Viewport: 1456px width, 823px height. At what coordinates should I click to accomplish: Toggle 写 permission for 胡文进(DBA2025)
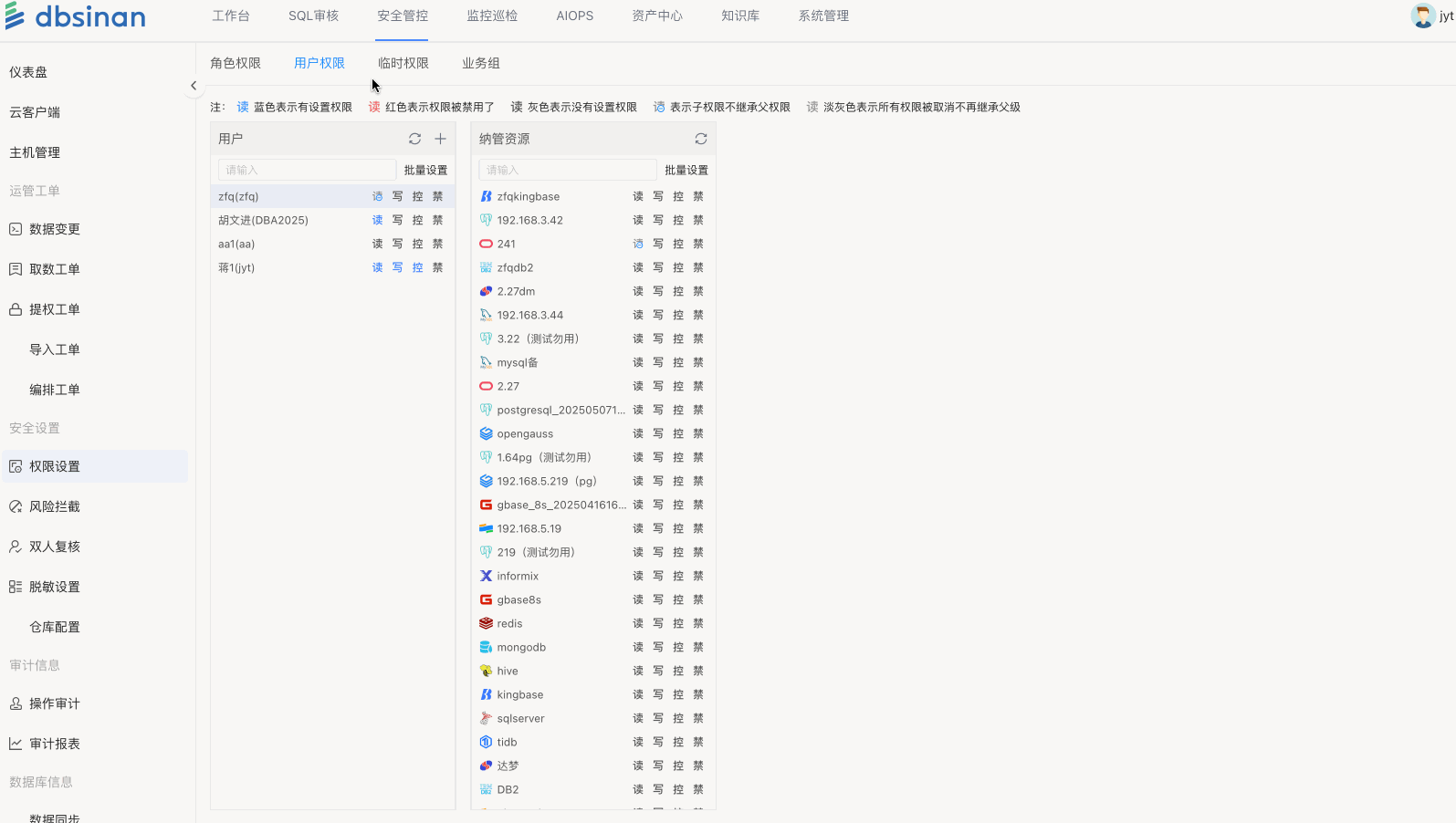[x=397, y=220]
